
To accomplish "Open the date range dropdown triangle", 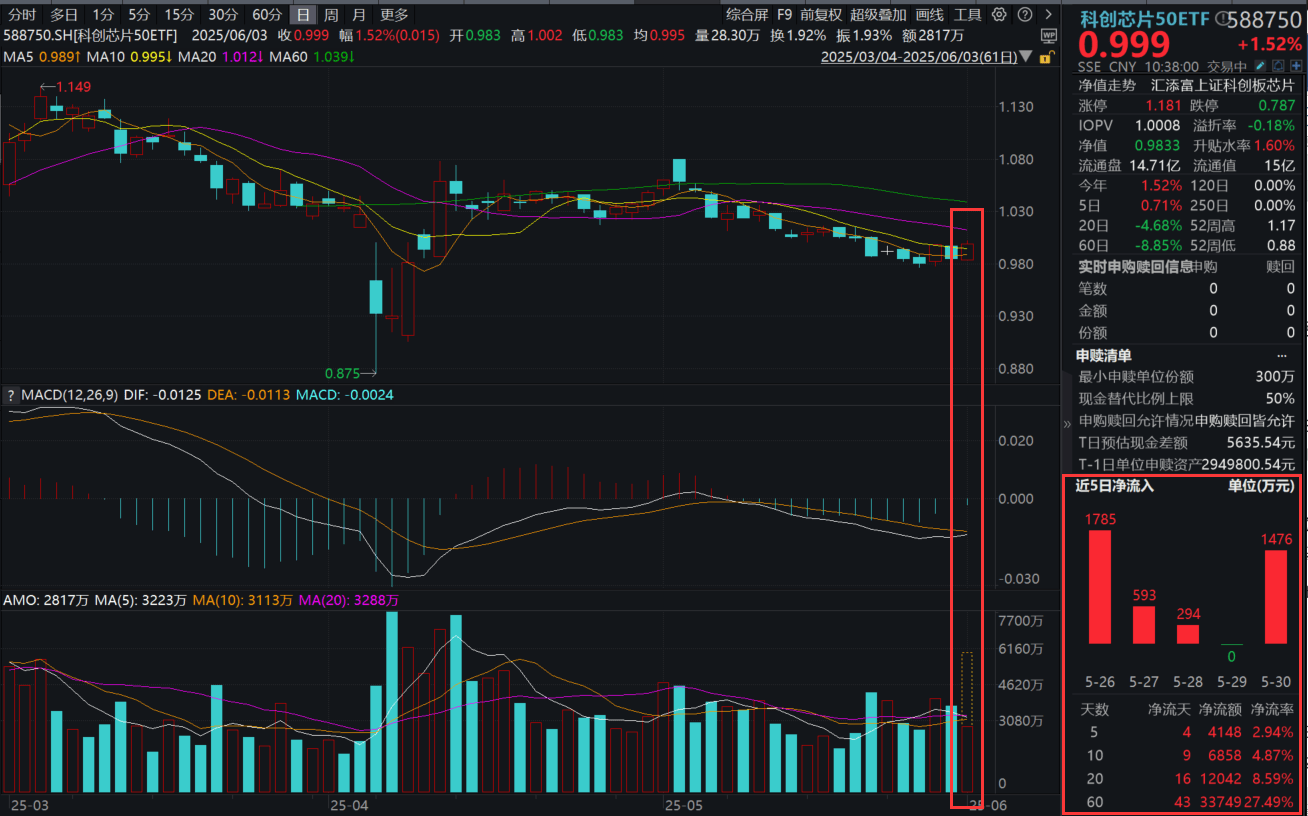I will point(1026,58).
